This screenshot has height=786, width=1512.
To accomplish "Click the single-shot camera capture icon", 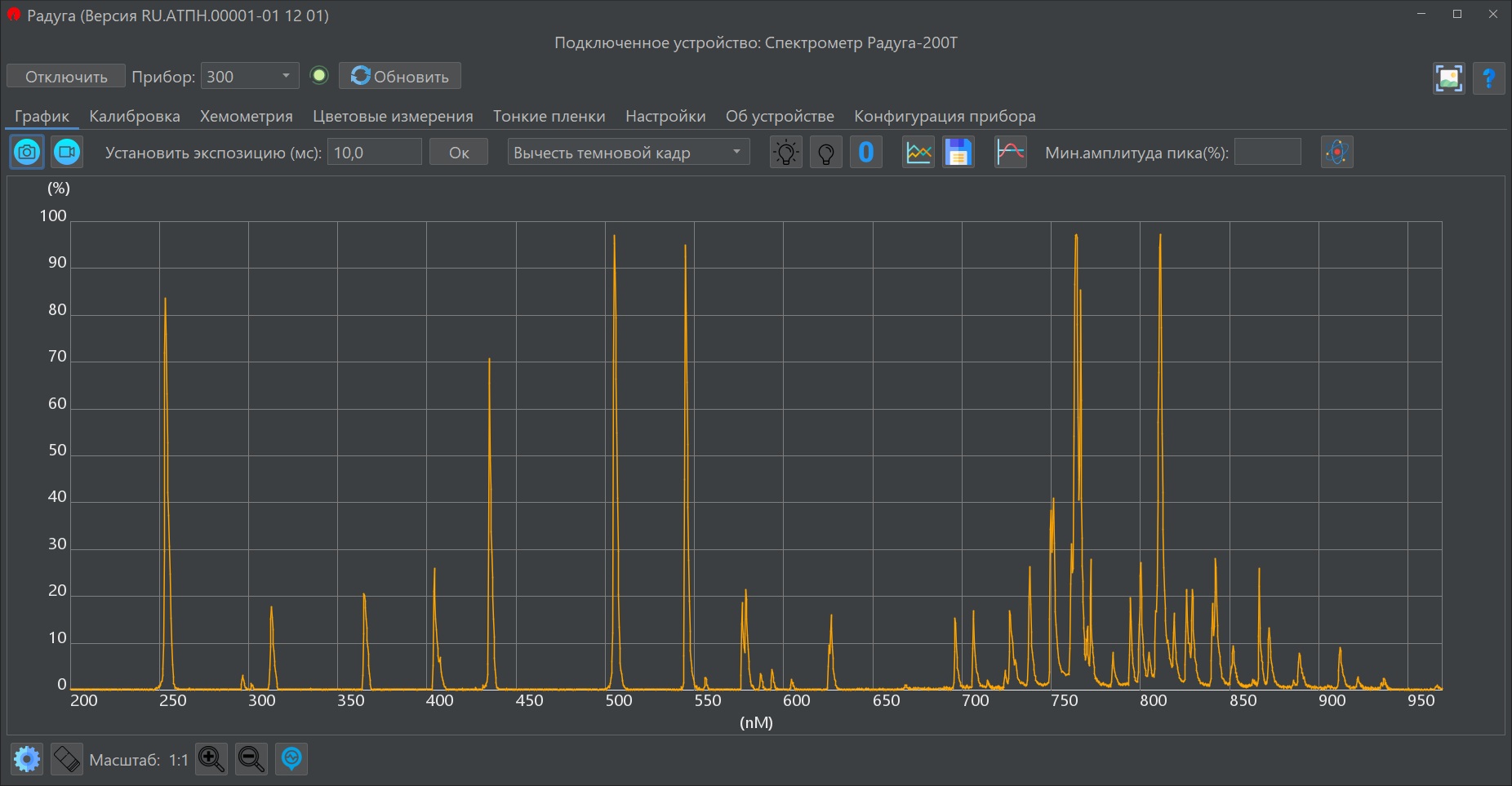I will [x=27, y=153].
